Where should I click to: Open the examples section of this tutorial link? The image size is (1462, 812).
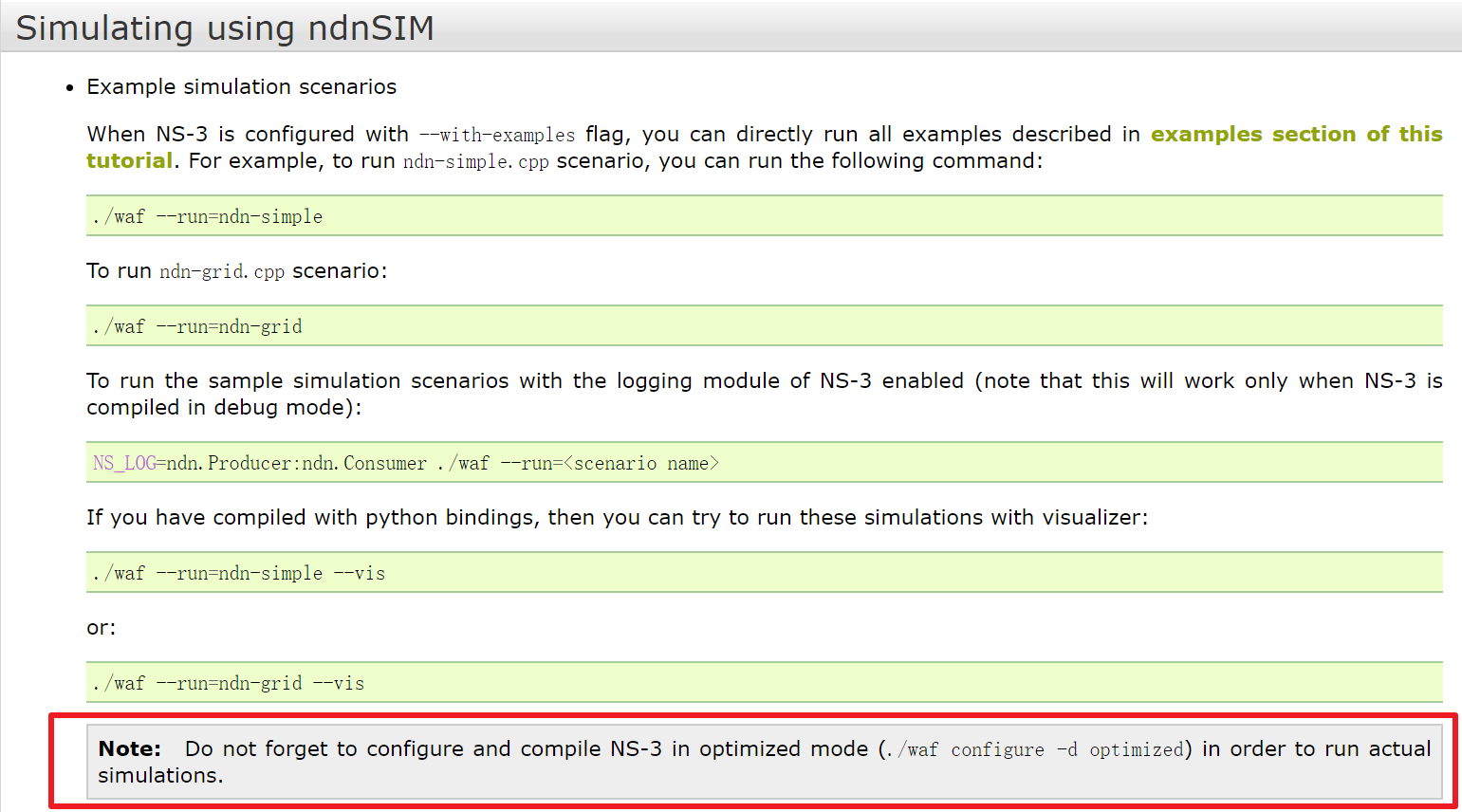(x=1297, y=134)
